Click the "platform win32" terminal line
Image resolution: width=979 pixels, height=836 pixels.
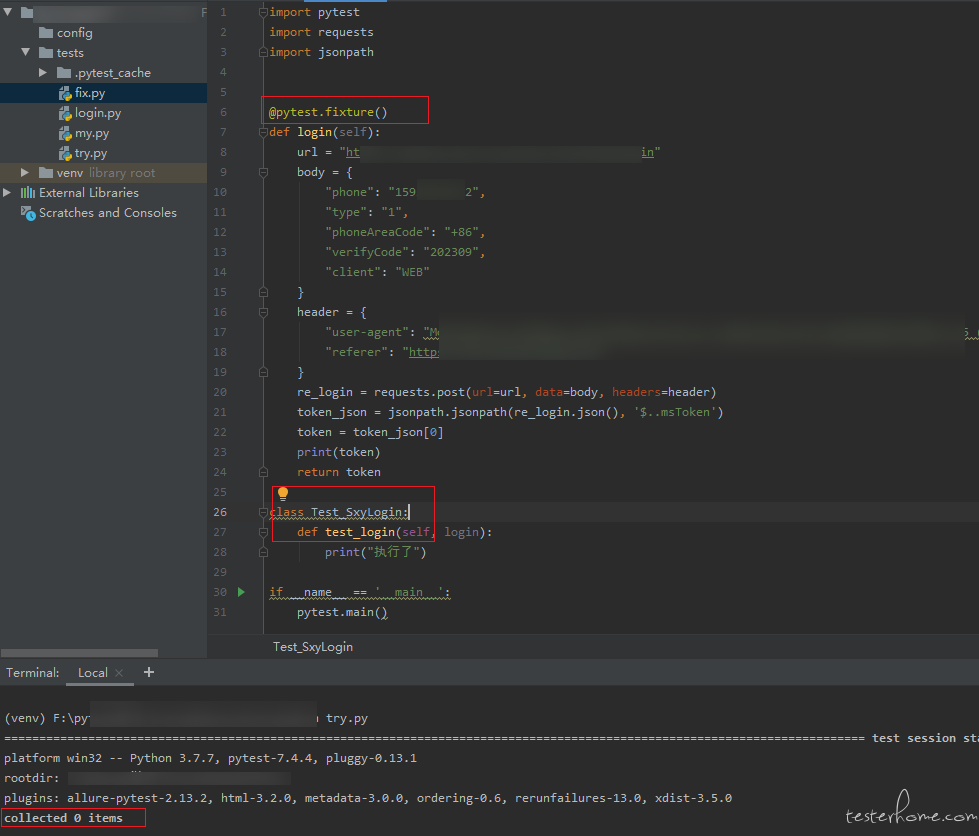210,758
